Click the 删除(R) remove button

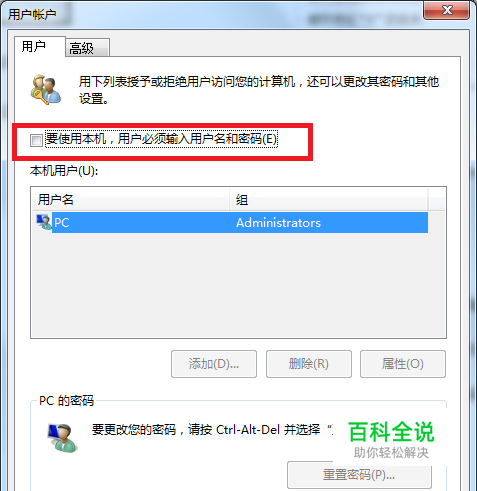[x=309, y=364]
